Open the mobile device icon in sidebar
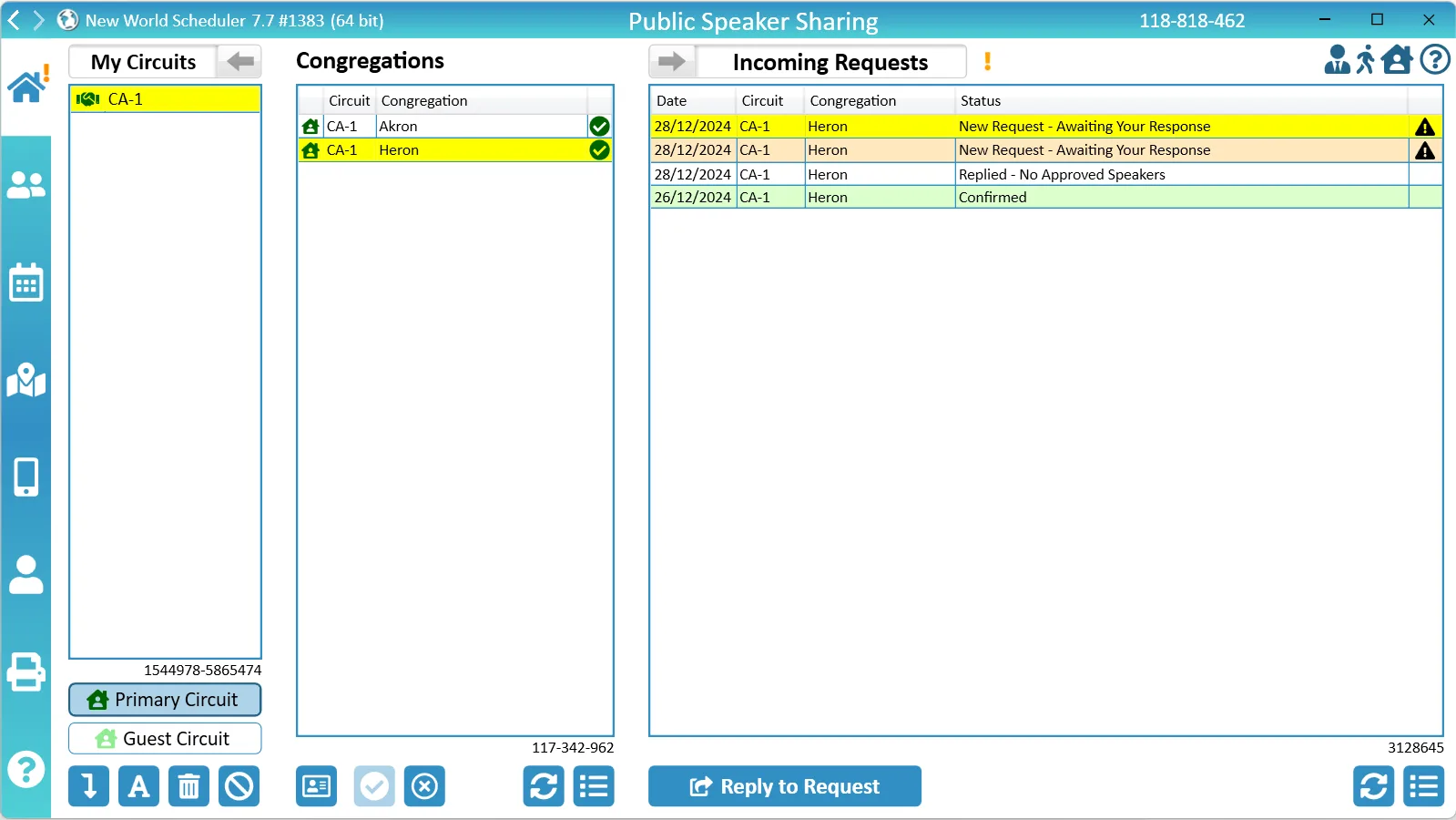The width and height of the screenshot is (1456, 820). coord(25,477)
